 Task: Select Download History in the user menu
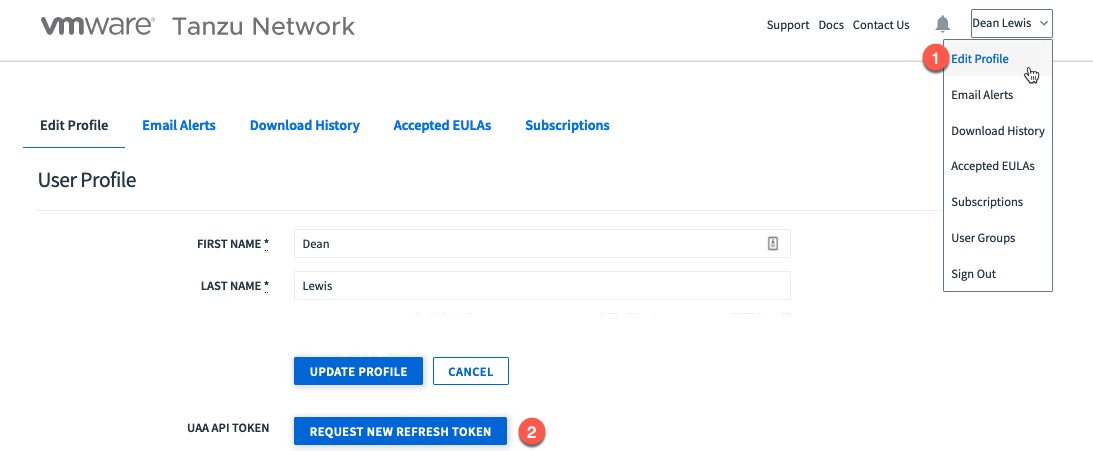[x=998, y=130]
